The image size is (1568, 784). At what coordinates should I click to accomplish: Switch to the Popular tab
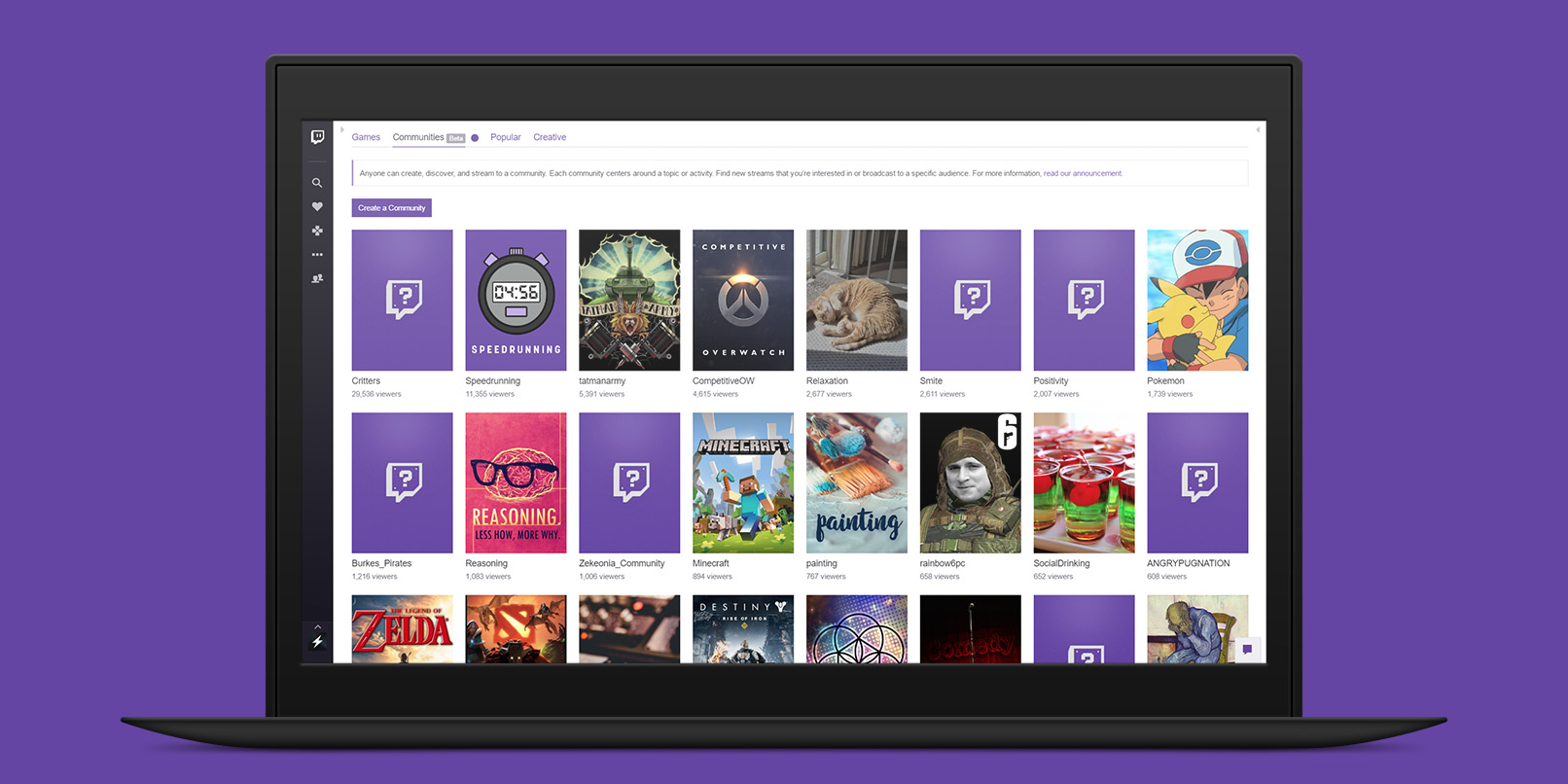(506, 137)
